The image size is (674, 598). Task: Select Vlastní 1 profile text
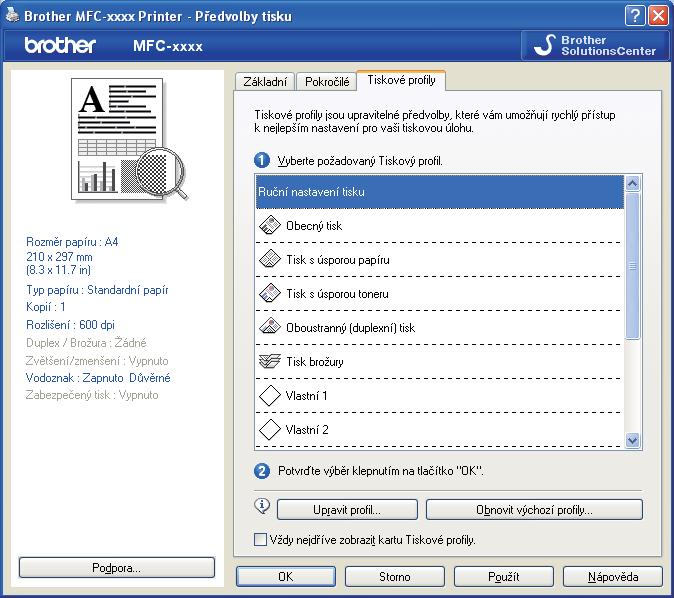[x=306, y=396]
